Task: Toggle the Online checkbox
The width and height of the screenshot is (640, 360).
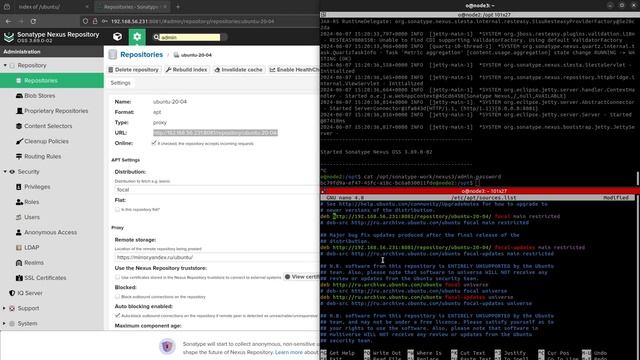Action: click(154, 143)
